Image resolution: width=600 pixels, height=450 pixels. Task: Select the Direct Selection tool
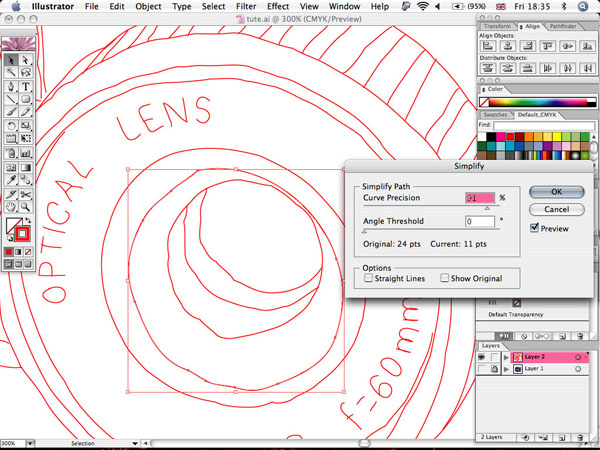pyautogui.click(x=25, y=60)
